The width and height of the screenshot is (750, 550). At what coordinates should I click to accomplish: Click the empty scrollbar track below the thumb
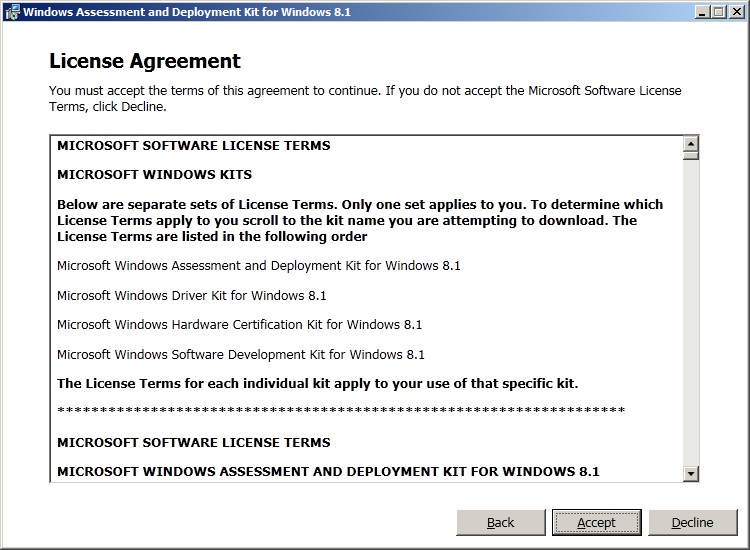690,320
